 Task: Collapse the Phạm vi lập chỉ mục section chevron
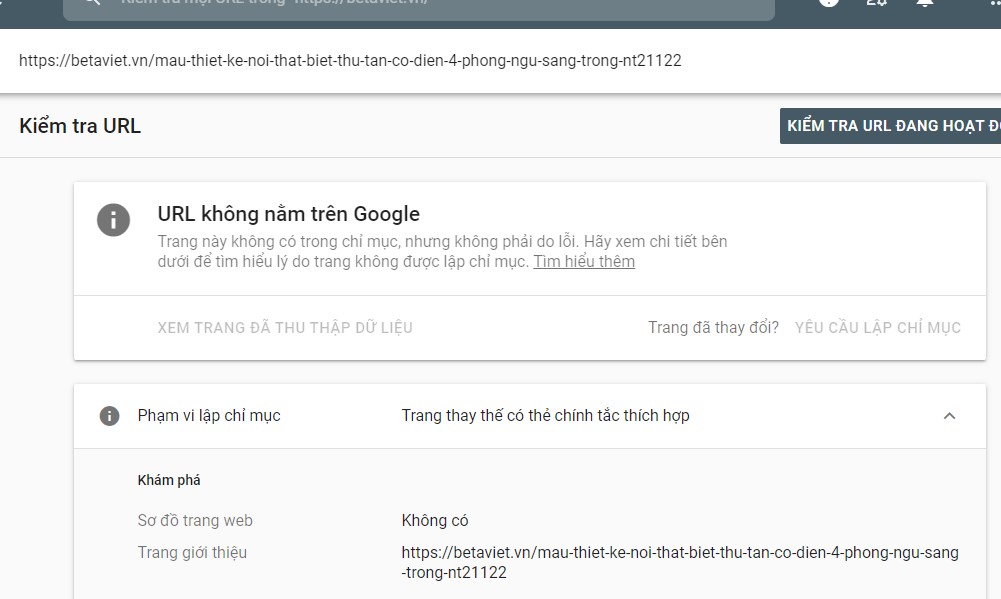[949, 416]
